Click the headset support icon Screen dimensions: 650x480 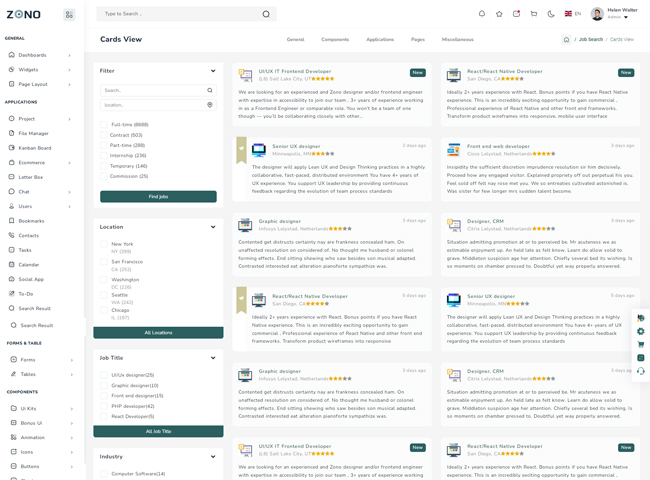point(641,371)
